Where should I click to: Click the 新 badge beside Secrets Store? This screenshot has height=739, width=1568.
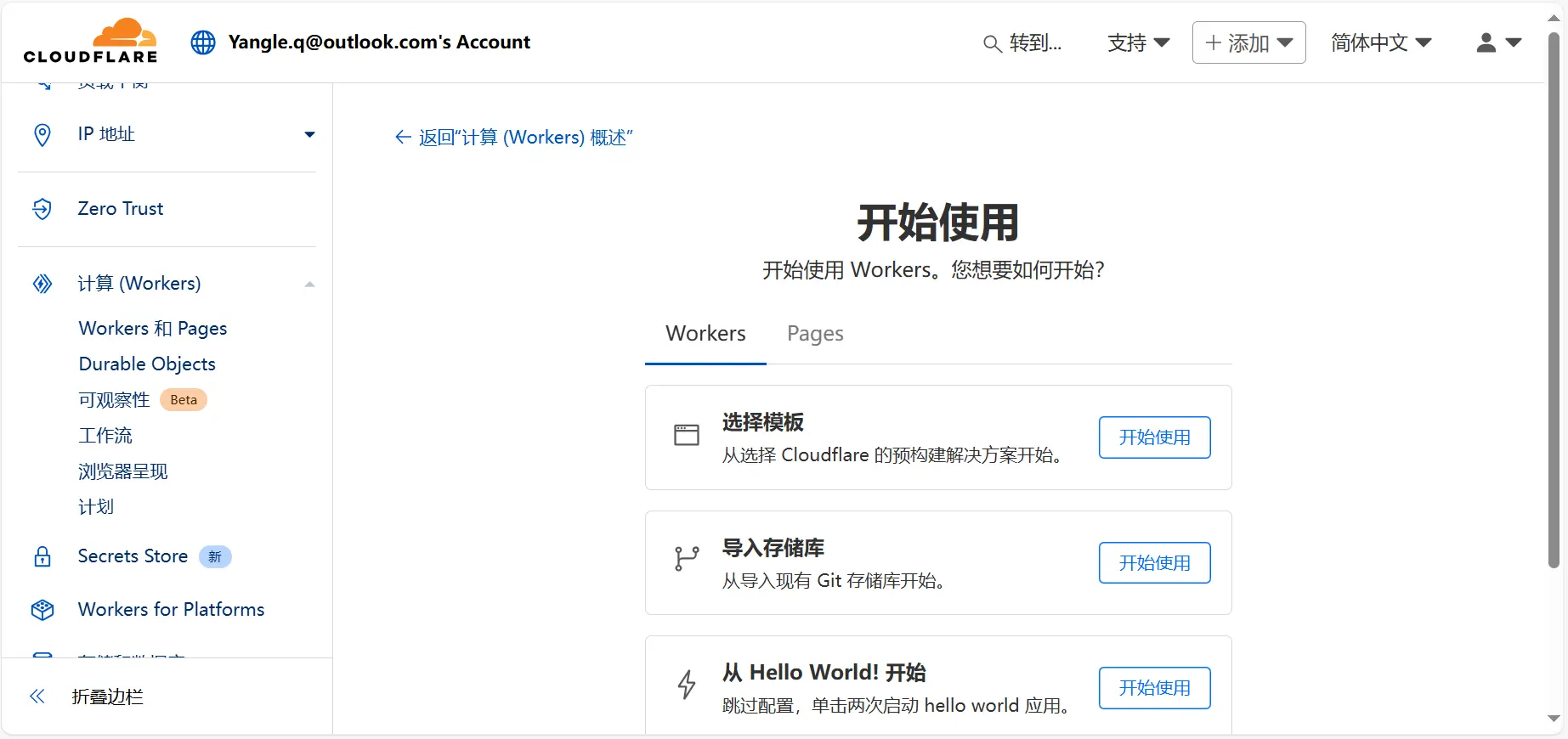[215, 557]
